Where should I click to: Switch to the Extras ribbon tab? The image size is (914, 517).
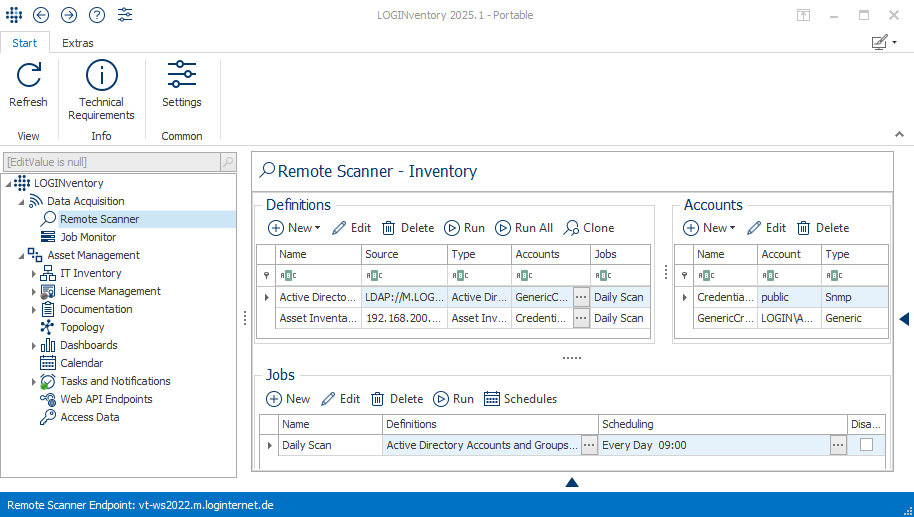coord(78,43)
